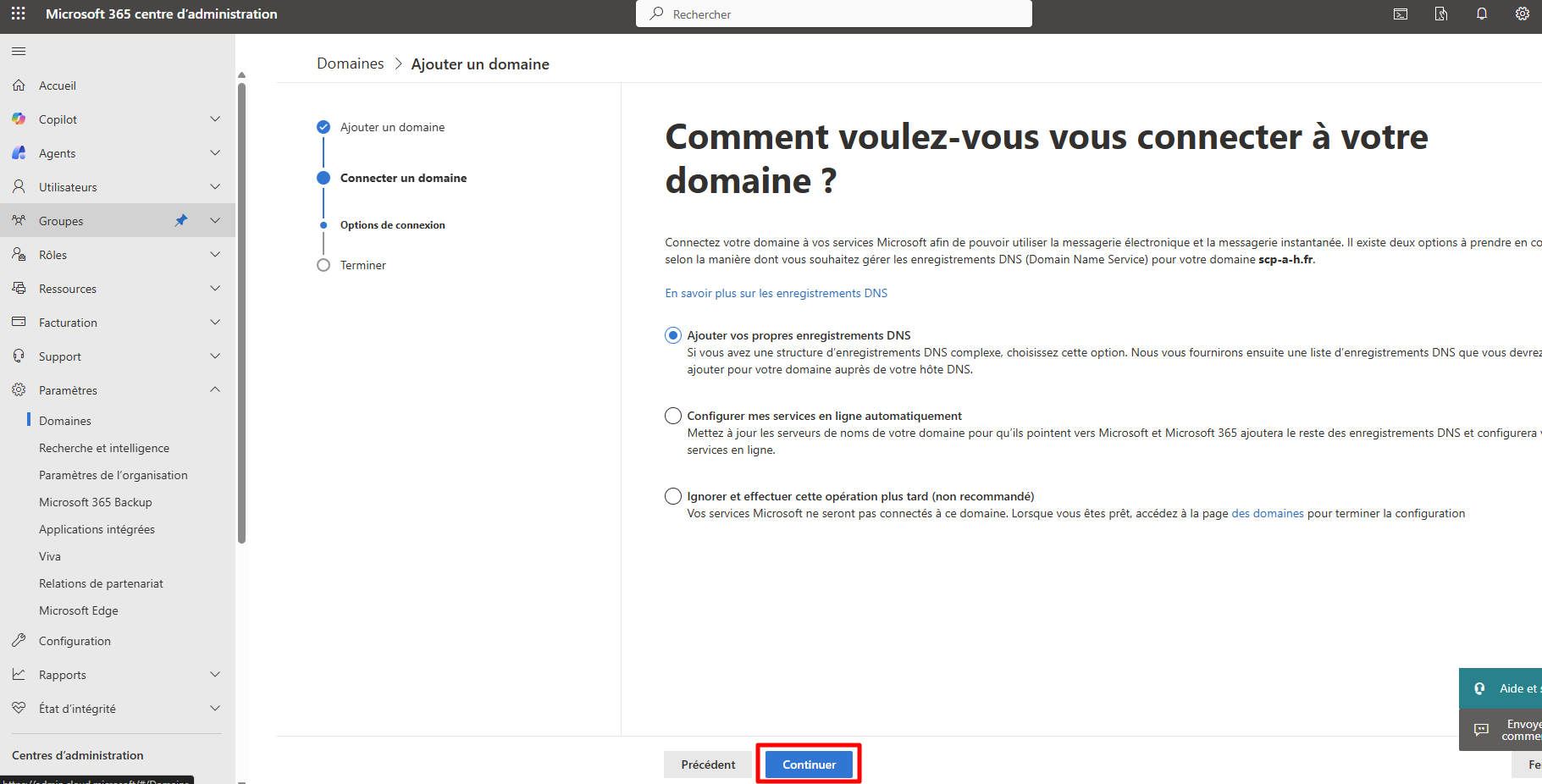This screenshot has height=784, width=1542.
Task: Click the Ressources icon in sidebar
Action: tap(19, 289)
